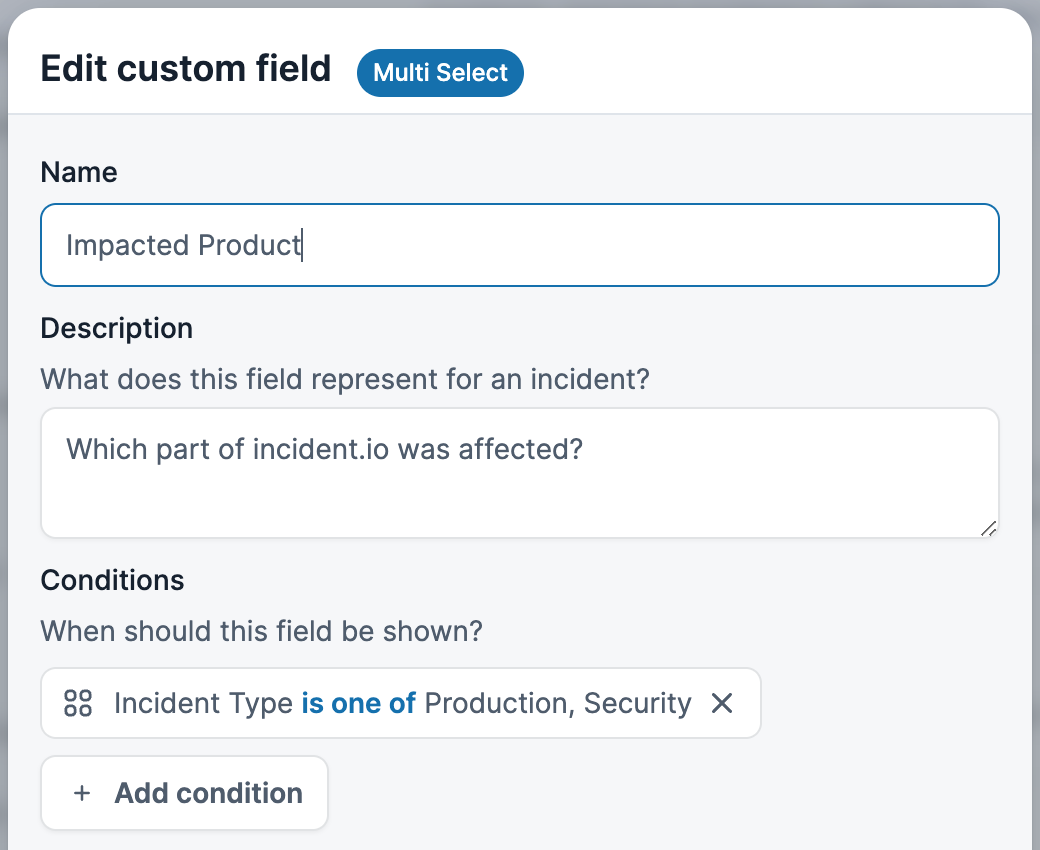The width and height of the screenshot is (1040, 850).
Task: Grab the Description textarea resize handle
Action: coord(987,527)
